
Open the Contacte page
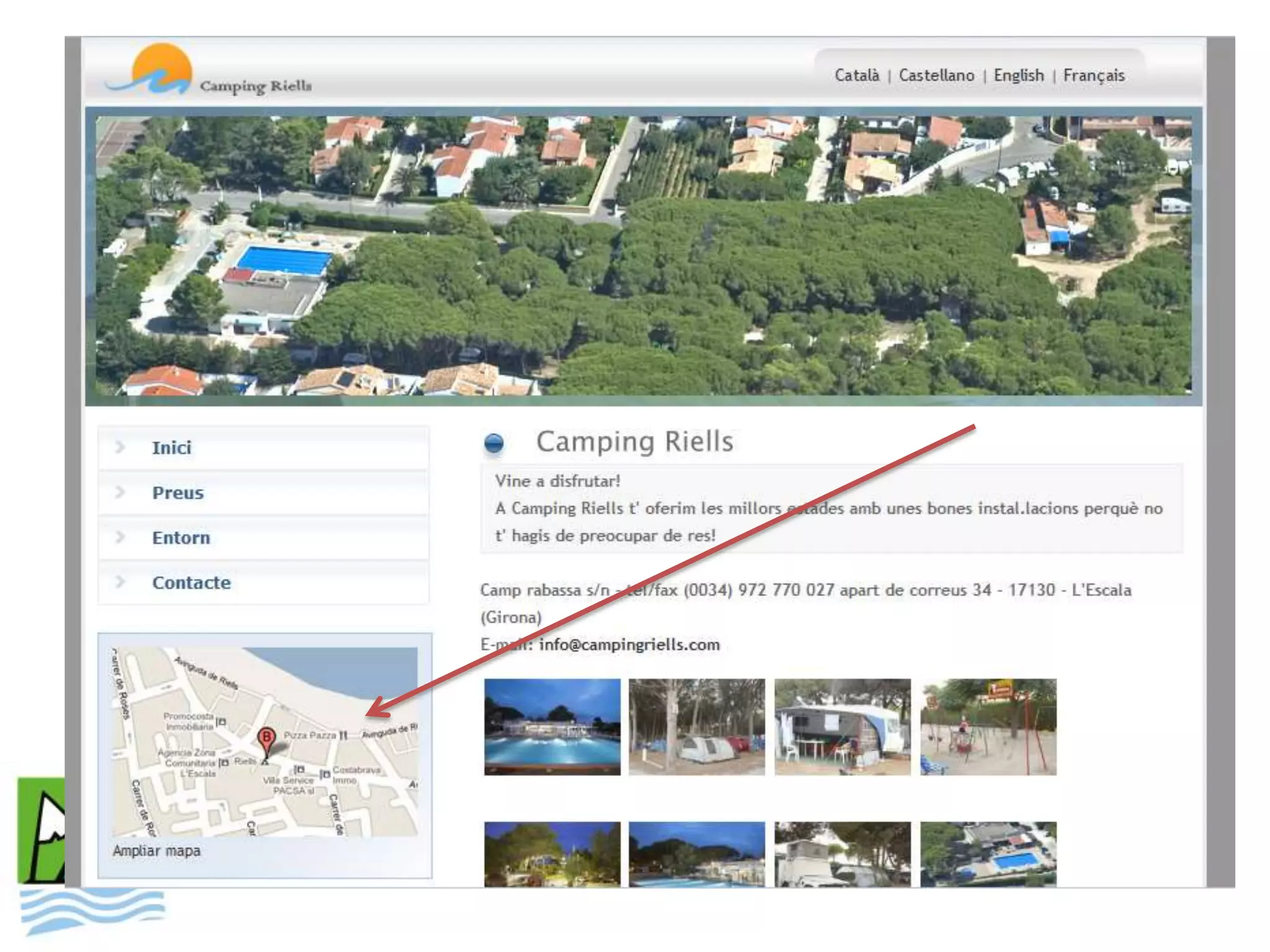(191, 583)
